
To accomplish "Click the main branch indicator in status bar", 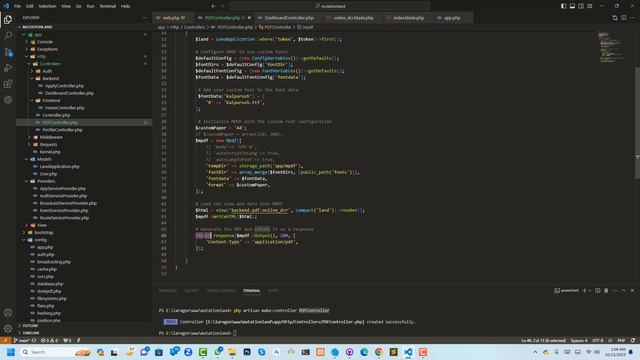I will coord(21,340).
